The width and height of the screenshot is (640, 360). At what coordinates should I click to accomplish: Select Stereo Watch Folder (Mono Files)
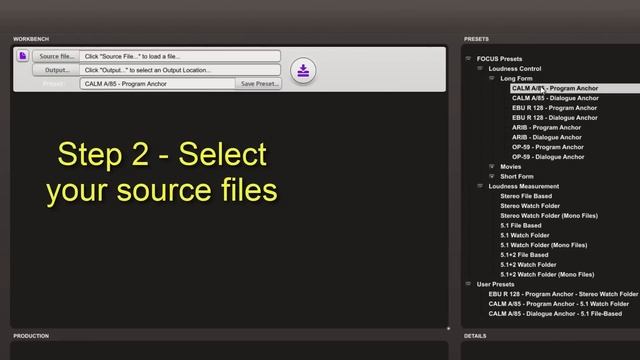[549, 216]
